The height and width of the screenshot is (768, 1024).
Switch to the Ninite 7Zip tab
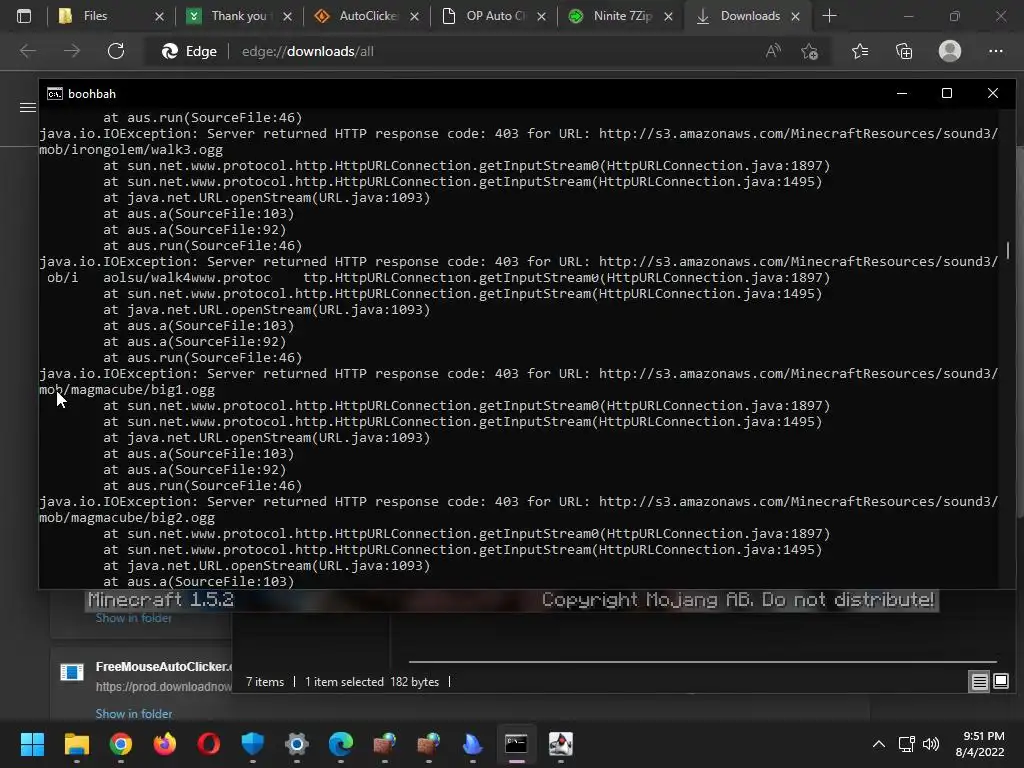click(x=621, y=16)
